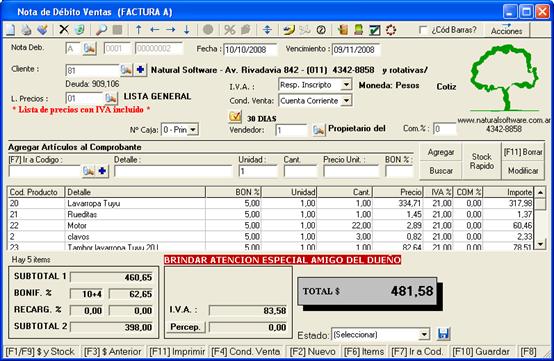Open the Cond. Venta Cuenta Corriente dropdown
Screen dimensions: 554x361
pyautogui.click(x=347, y=101)
